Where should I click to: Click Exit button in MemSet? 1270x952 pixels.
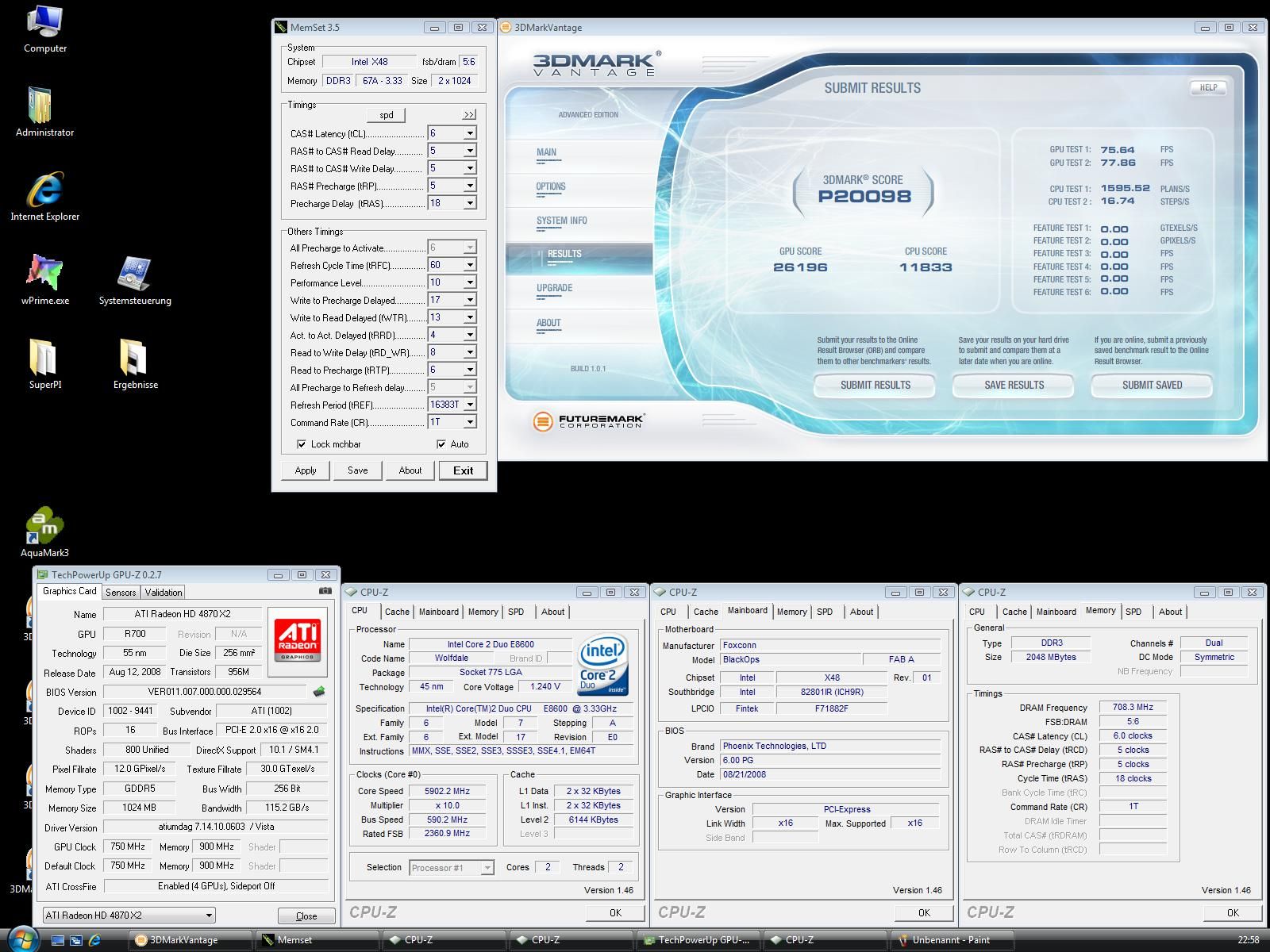(x=463, y=470)
